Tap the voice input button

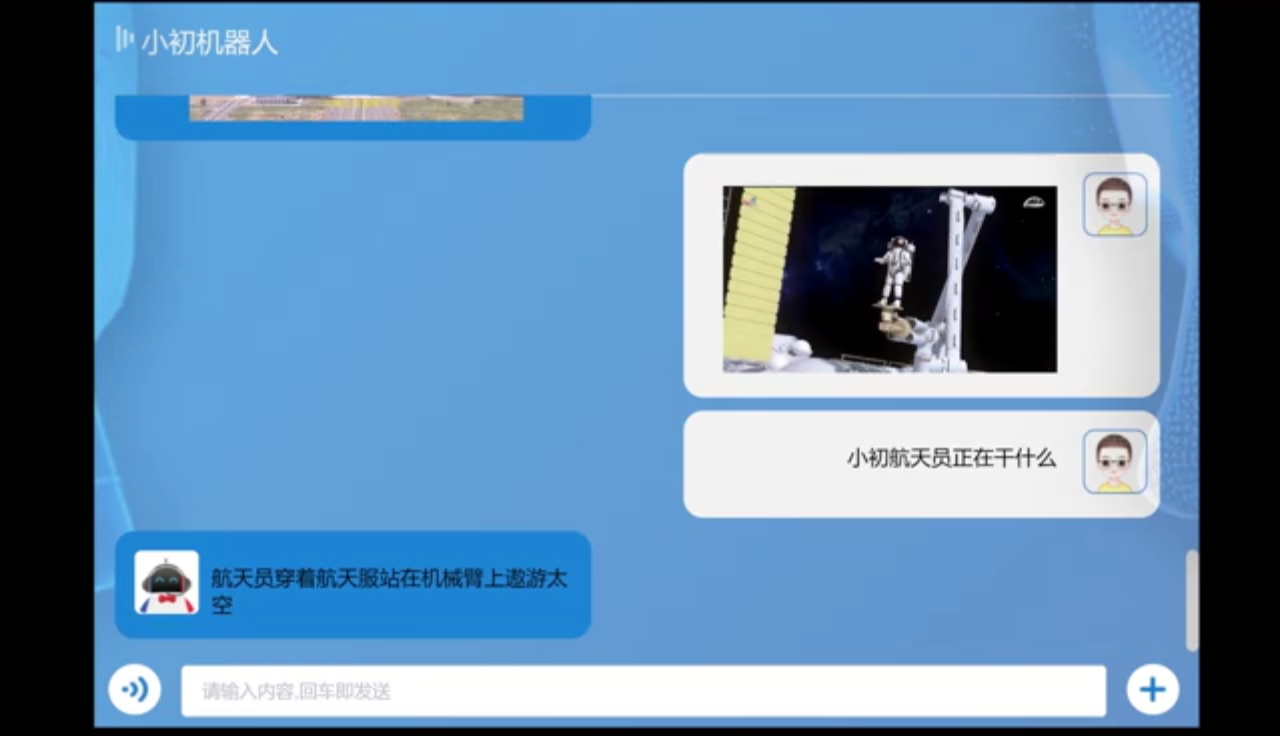coord(135,689)
